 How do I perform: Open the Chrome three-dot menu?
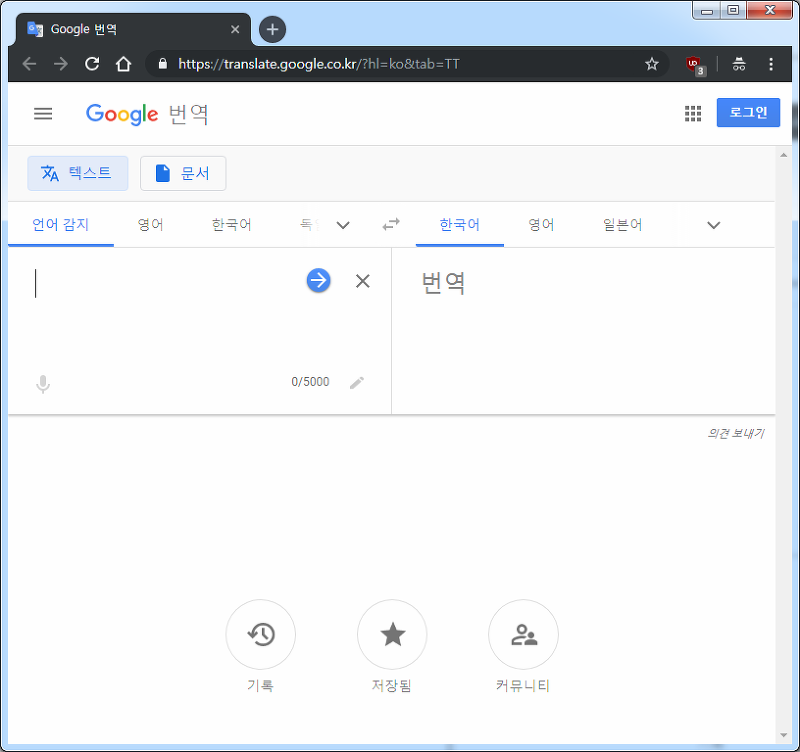pos(771,64)
